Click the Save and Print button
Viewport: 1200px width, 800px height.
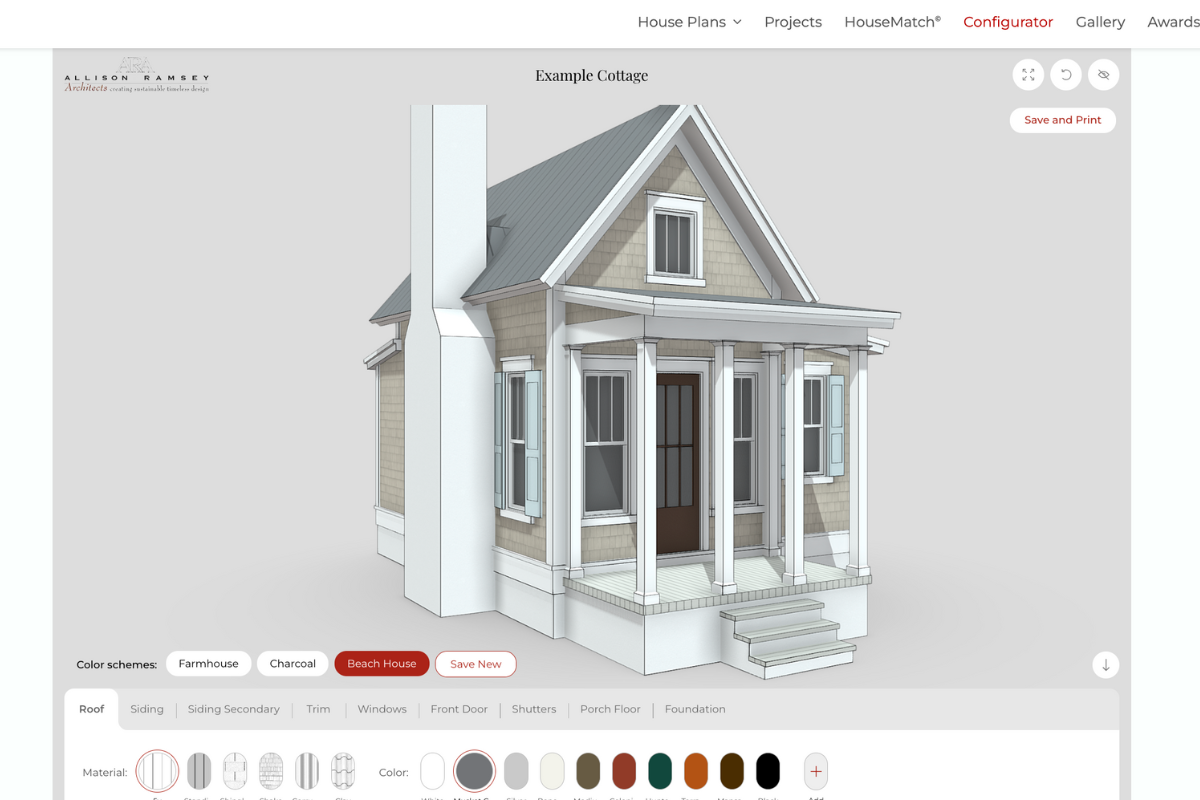pos(1063,120)
